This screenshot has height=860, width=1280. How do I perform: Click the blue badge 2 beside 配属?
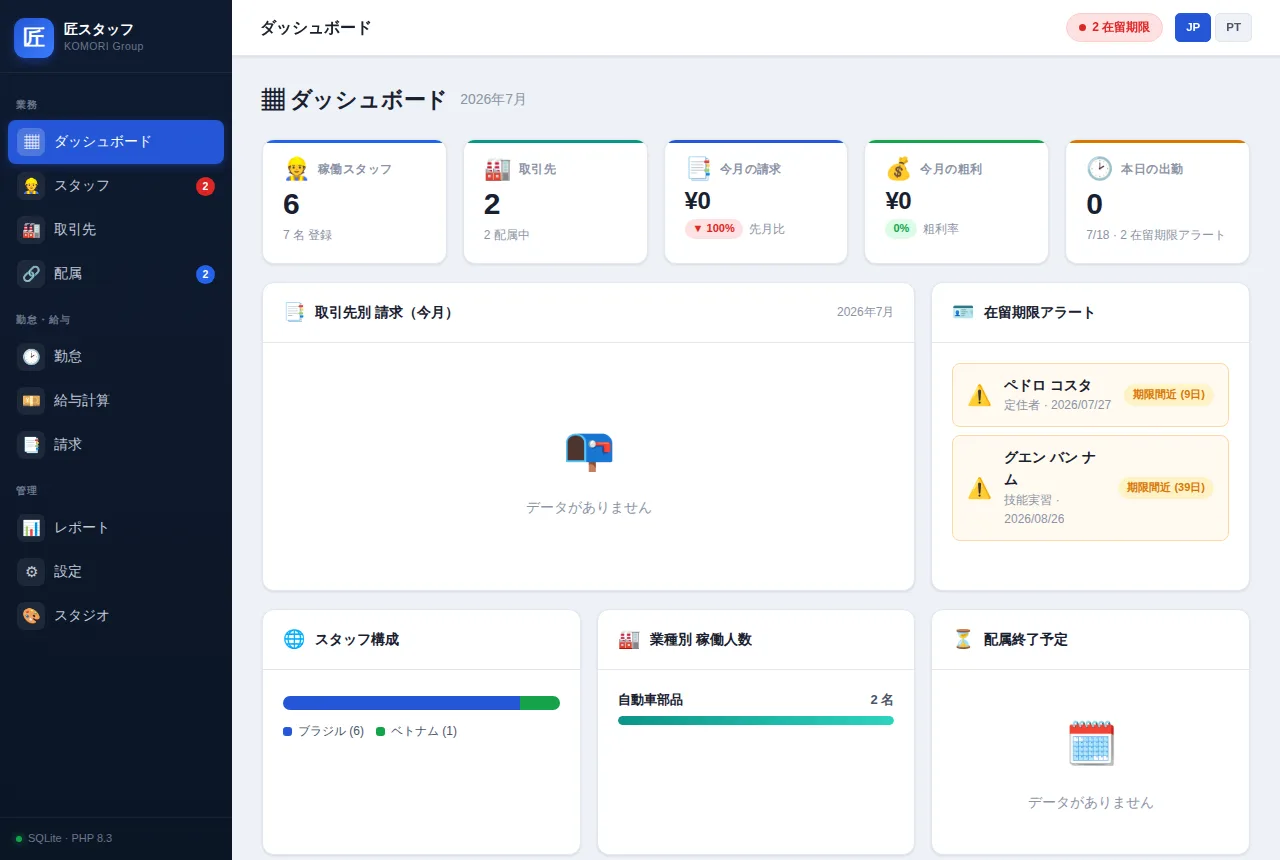click(x=205, y=274)
